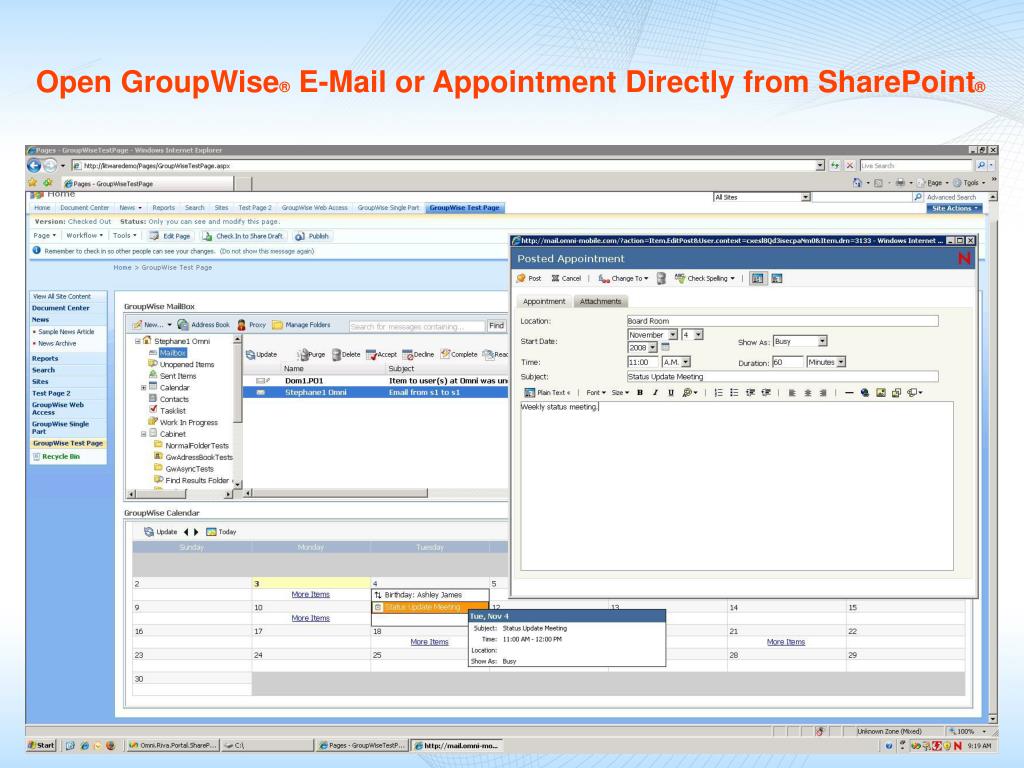Purge selected mailbox item

point(311,355)
